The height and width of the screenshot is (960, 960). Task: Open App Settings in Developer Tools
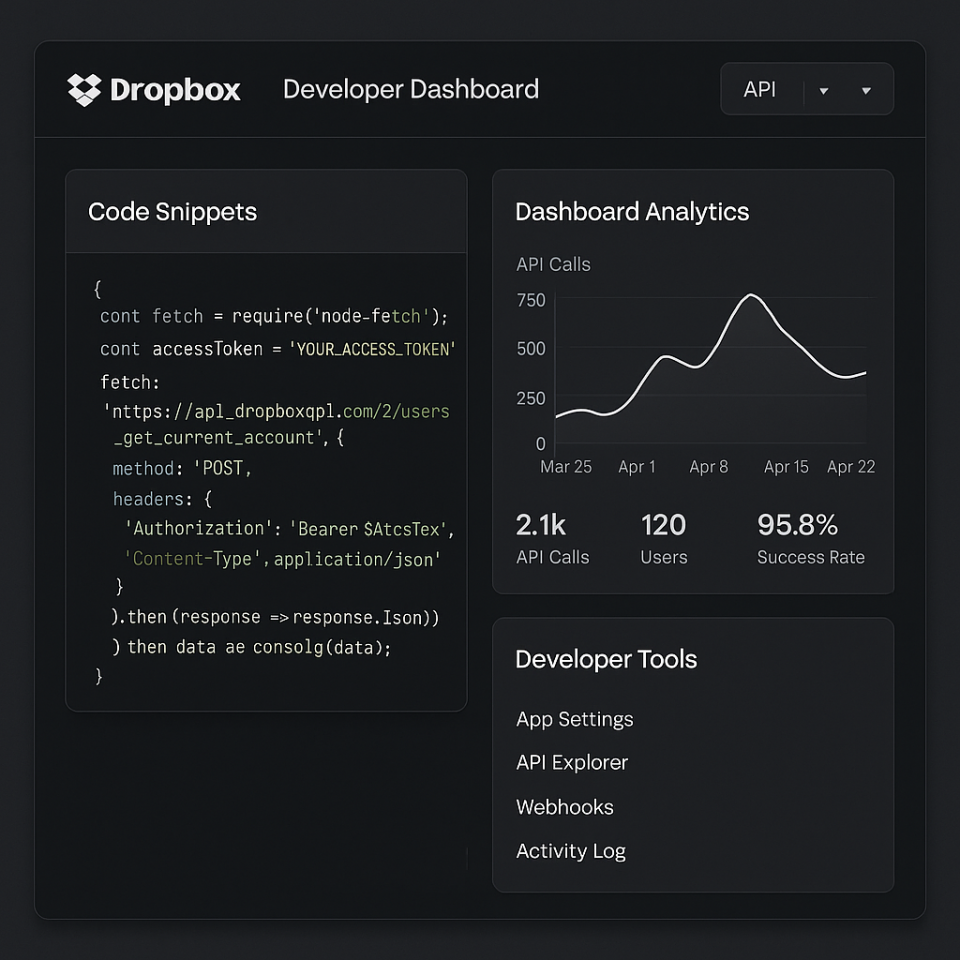point(574,719)
